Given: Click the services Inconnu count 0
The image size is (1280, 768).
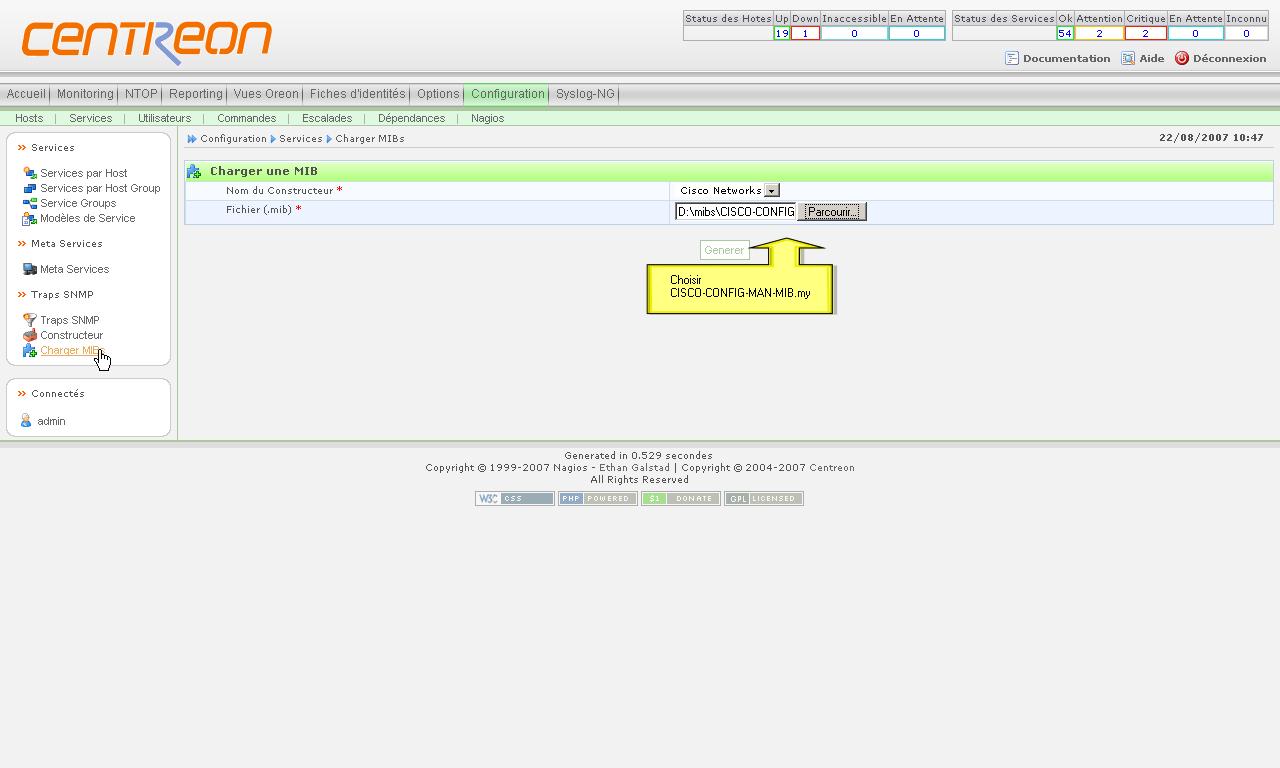Looking at the screenshot, I should click(x=1246, y=33).
